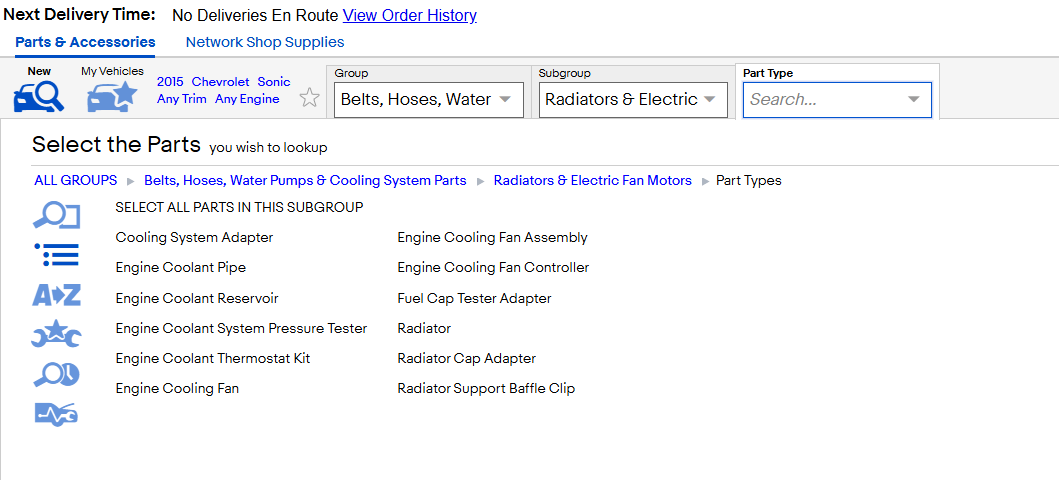Select the Parts & Accessories tab
1059x480 pixels.
coord(85,42)
